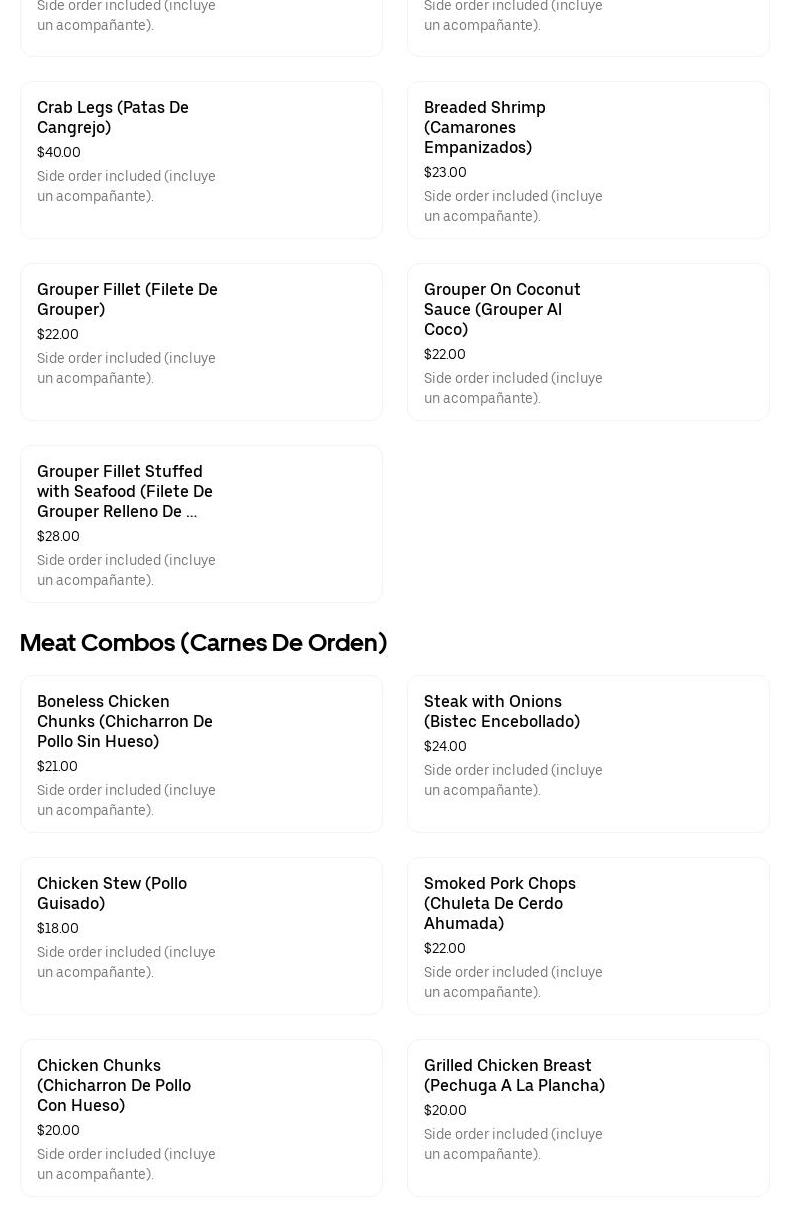Click the $28.00 stuffed grouper price
Screen dimensions: 804x1206
(58, 536)
